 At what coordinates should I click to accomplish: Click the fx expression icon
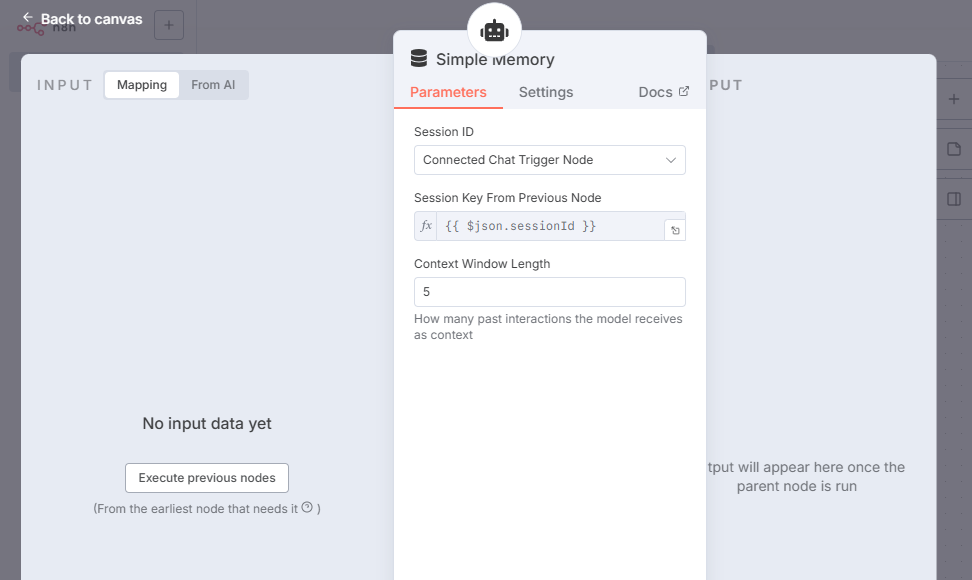(x=426, y=226)
